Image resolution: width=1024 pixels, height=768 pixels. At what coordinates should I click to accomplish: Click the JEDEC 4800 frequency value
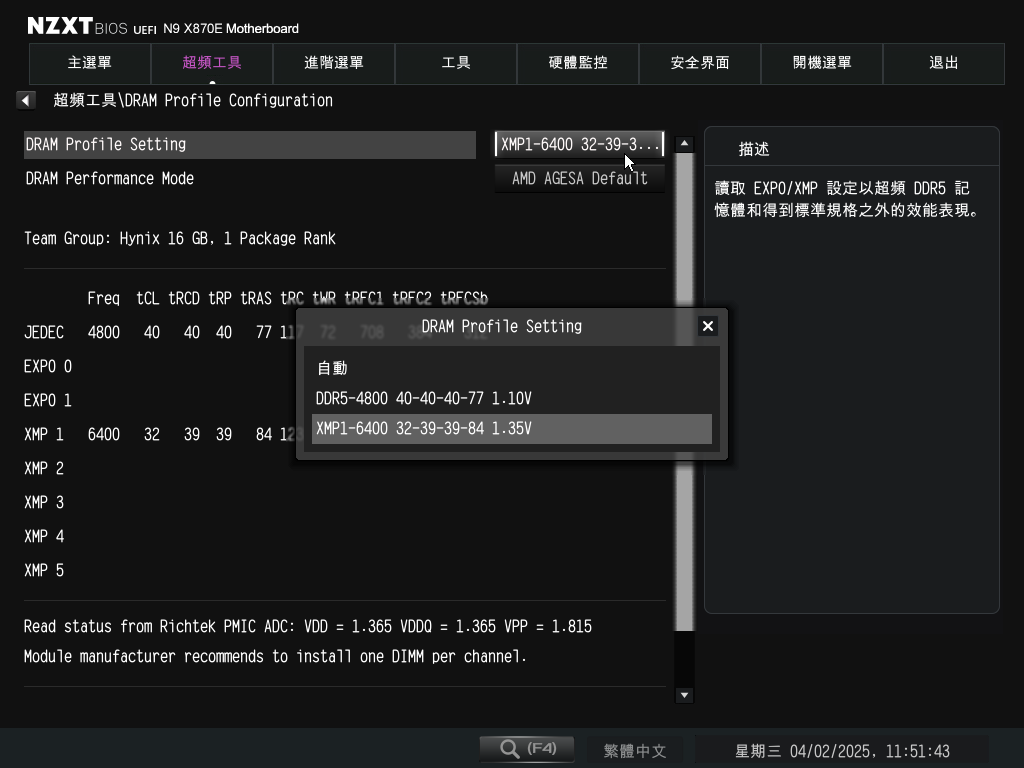point(104,332)
